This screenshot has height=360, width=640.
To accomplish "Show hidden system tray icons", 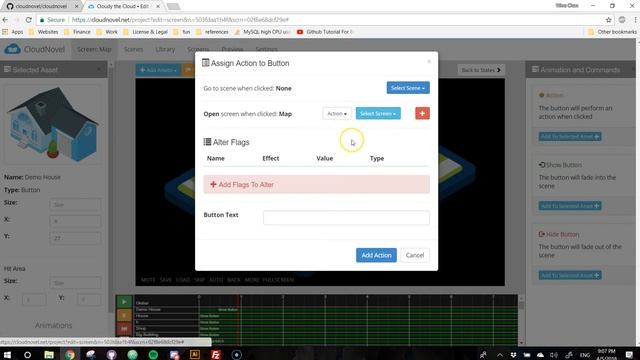I will [499, 355].
